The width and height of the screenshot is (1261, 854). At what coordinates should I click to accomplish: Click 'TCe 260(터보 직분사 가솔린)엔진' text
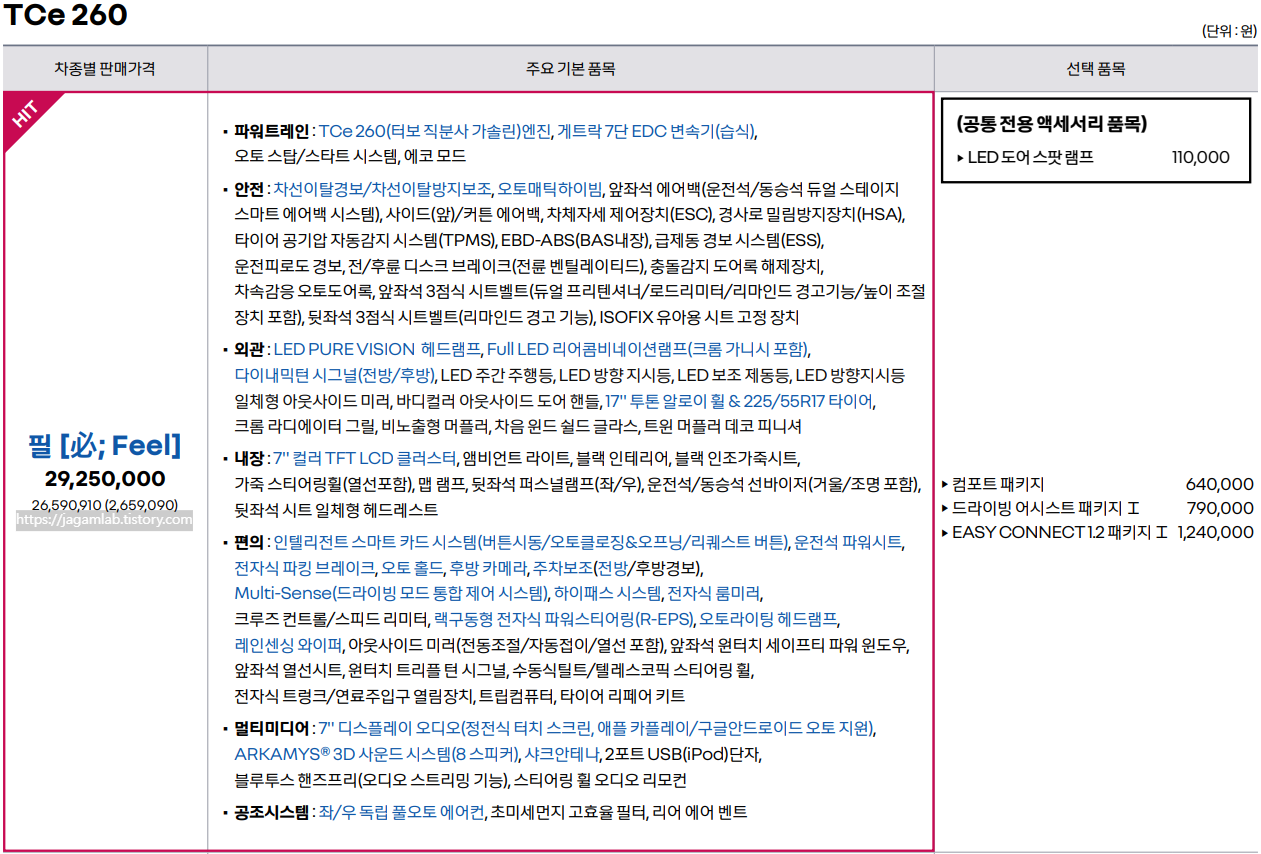pyautogui.click(x=435, y=132)
